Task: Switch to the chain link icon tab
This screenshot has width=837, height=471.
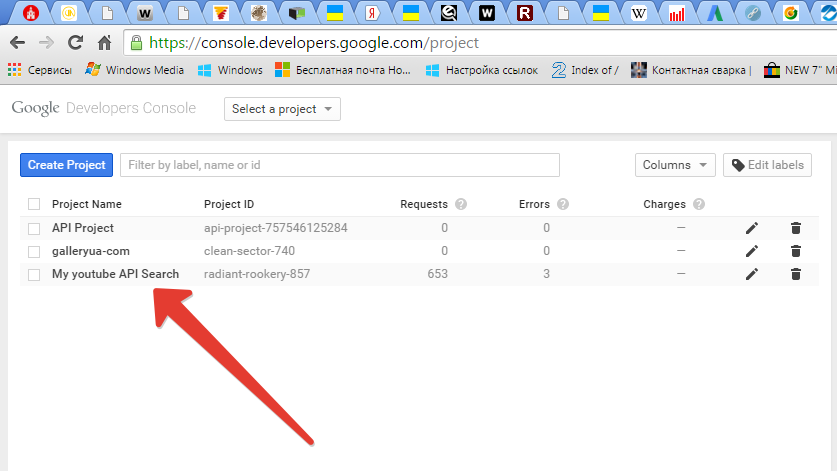Action: point(753,13)
